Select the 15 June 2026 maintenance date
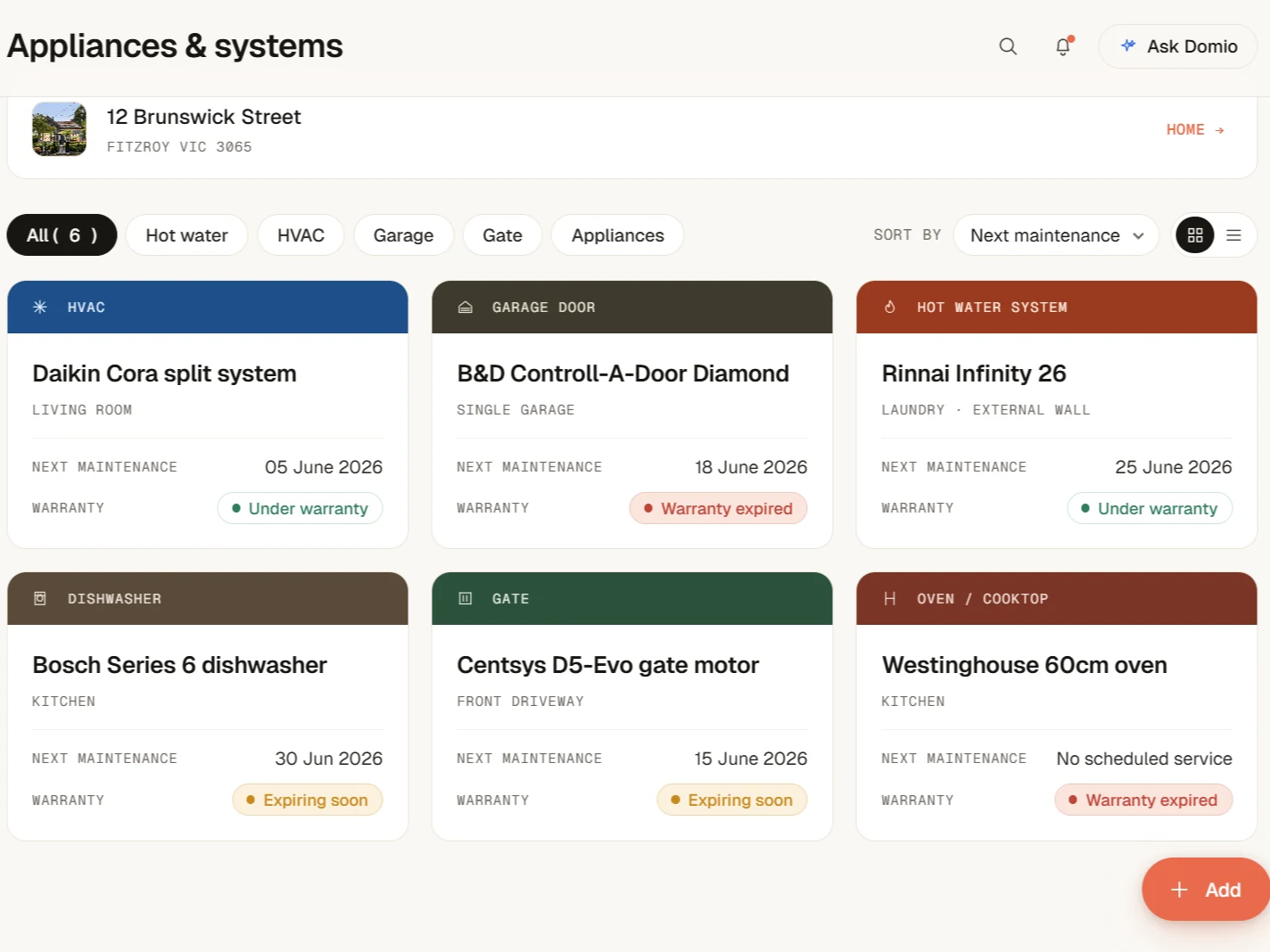1270x952 pixels. (x=751, y=759)
